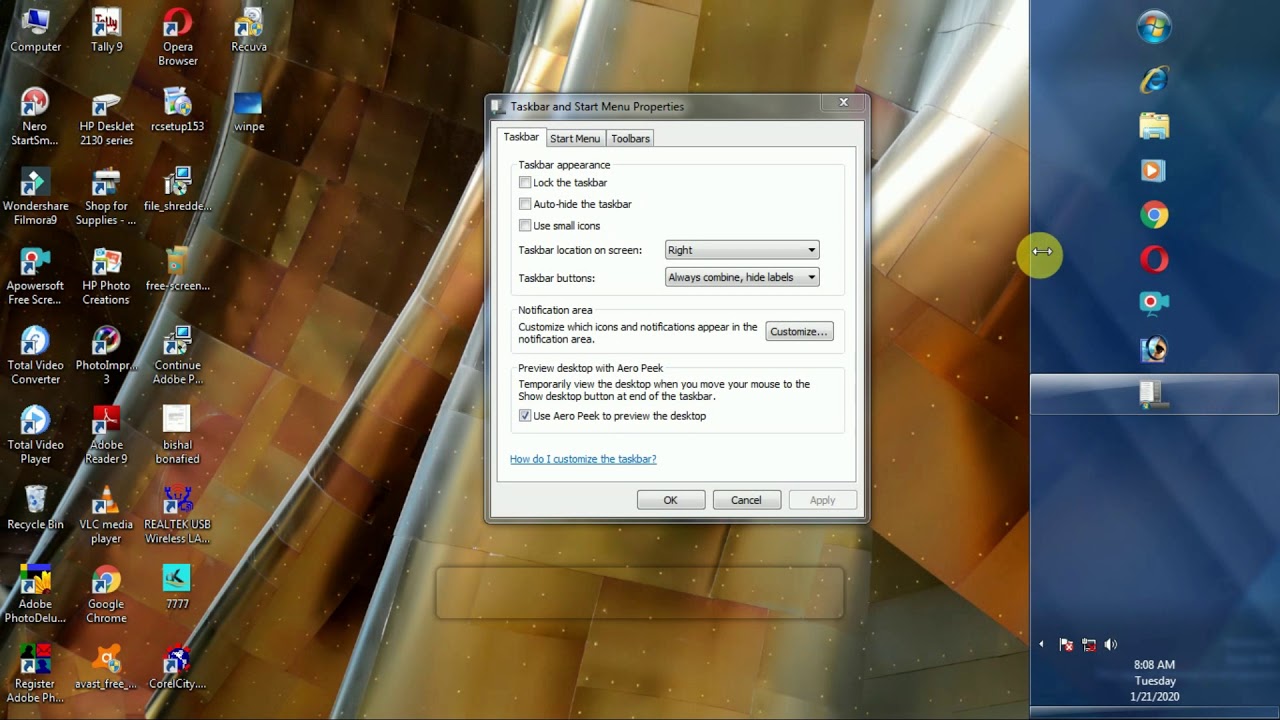Open Taskbar location on screen dropdown

click(x=742, y=250)
